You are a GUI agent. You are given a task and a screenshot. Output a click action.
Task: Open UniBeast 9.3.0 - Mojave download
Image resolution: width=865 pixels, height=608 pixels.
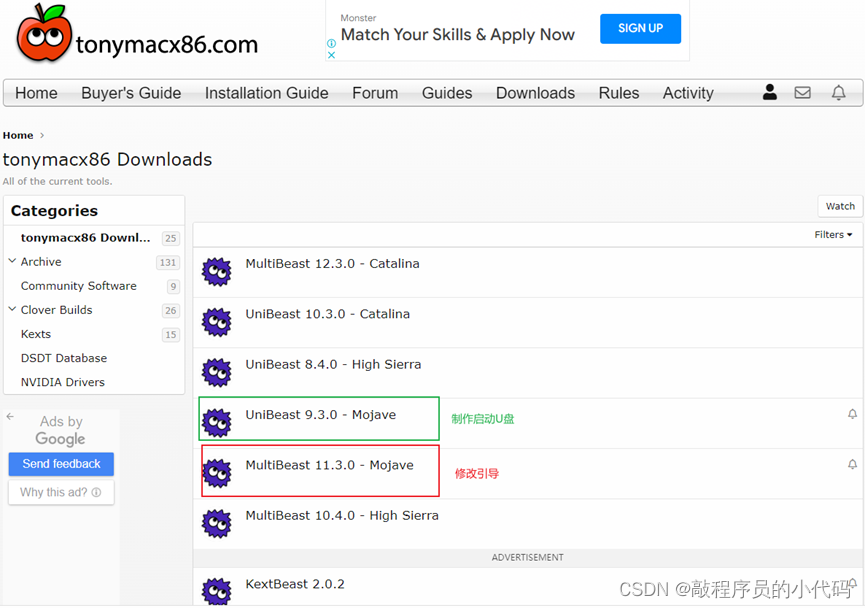pyautogui.click(x=321, y=415)
